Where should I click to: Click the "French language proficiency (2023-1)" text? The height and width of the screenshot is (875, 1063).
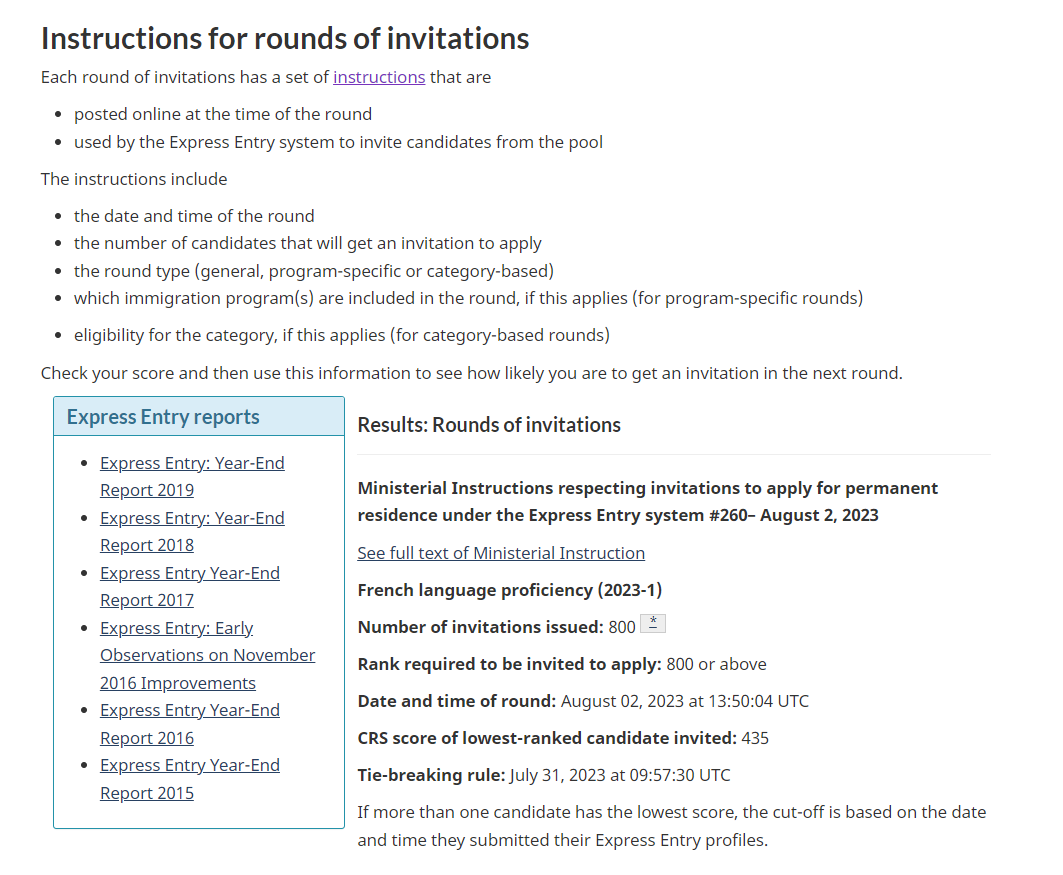509,590
